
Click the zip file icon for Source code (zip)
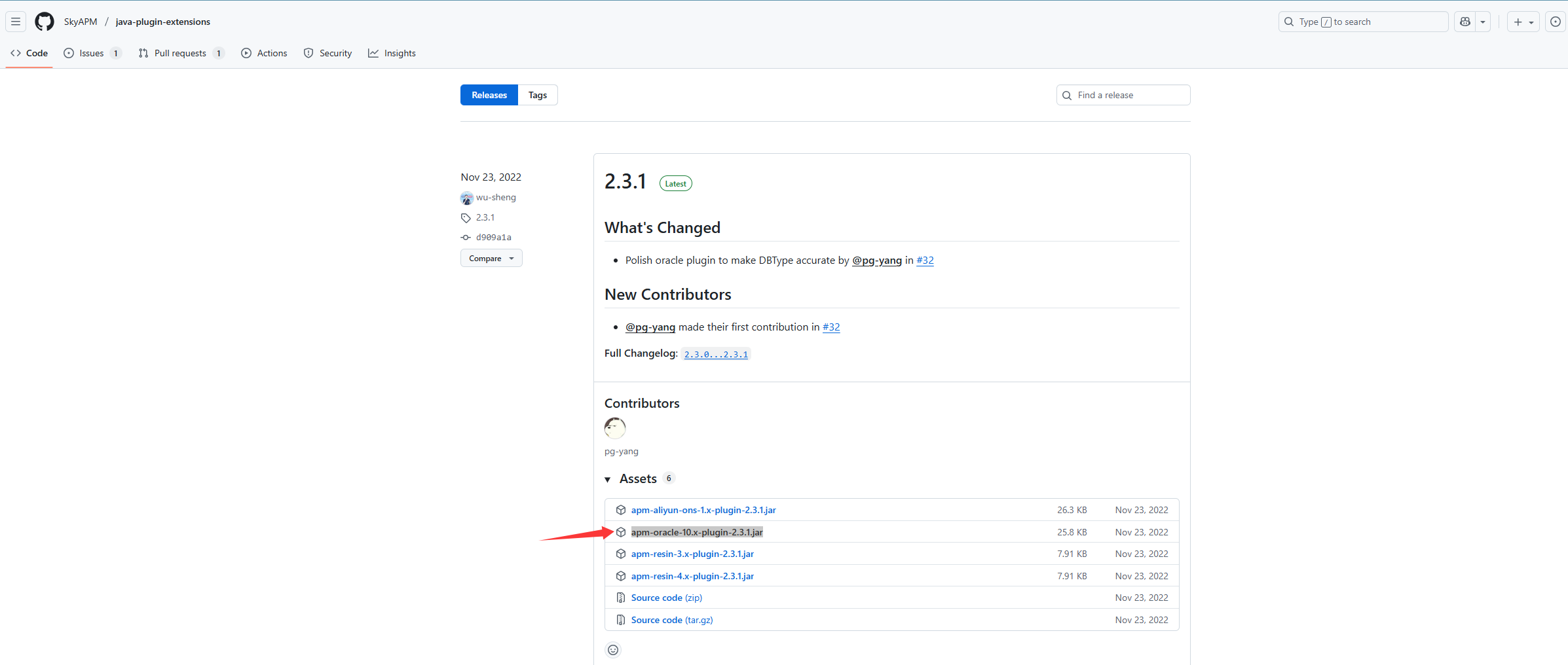point(621,598)
